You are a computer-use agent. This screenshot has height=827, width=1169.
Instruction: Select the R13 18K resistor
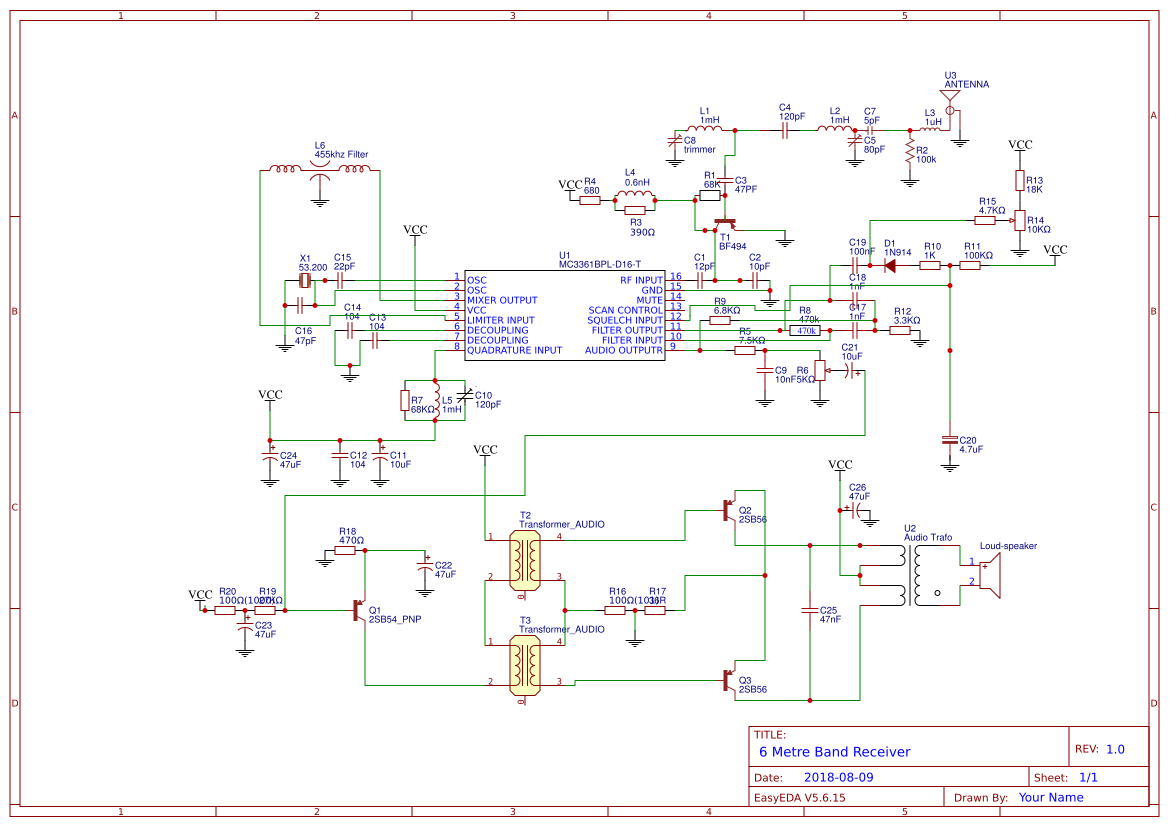(1020, 180)
